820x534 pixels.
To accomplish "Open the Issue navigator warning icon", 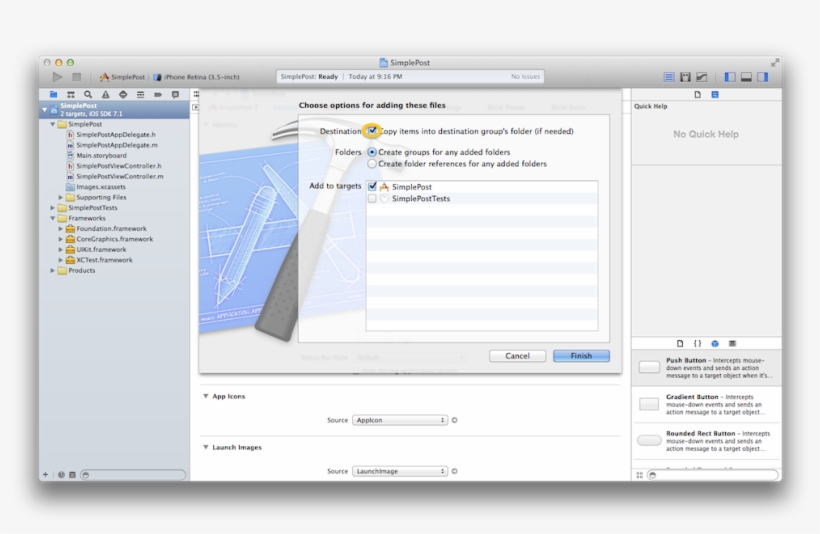I will tap(106, 95).
